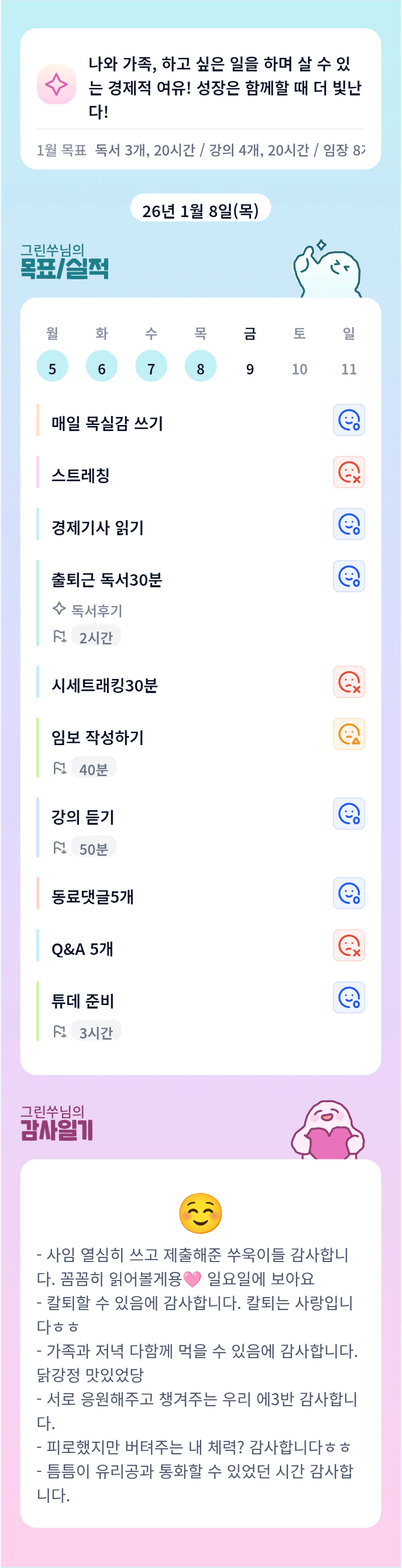The width and height of the screenshot is (402, 1568).
Task: Click failed face icon for Q&A 5개
Action: (x=349, y=945)
